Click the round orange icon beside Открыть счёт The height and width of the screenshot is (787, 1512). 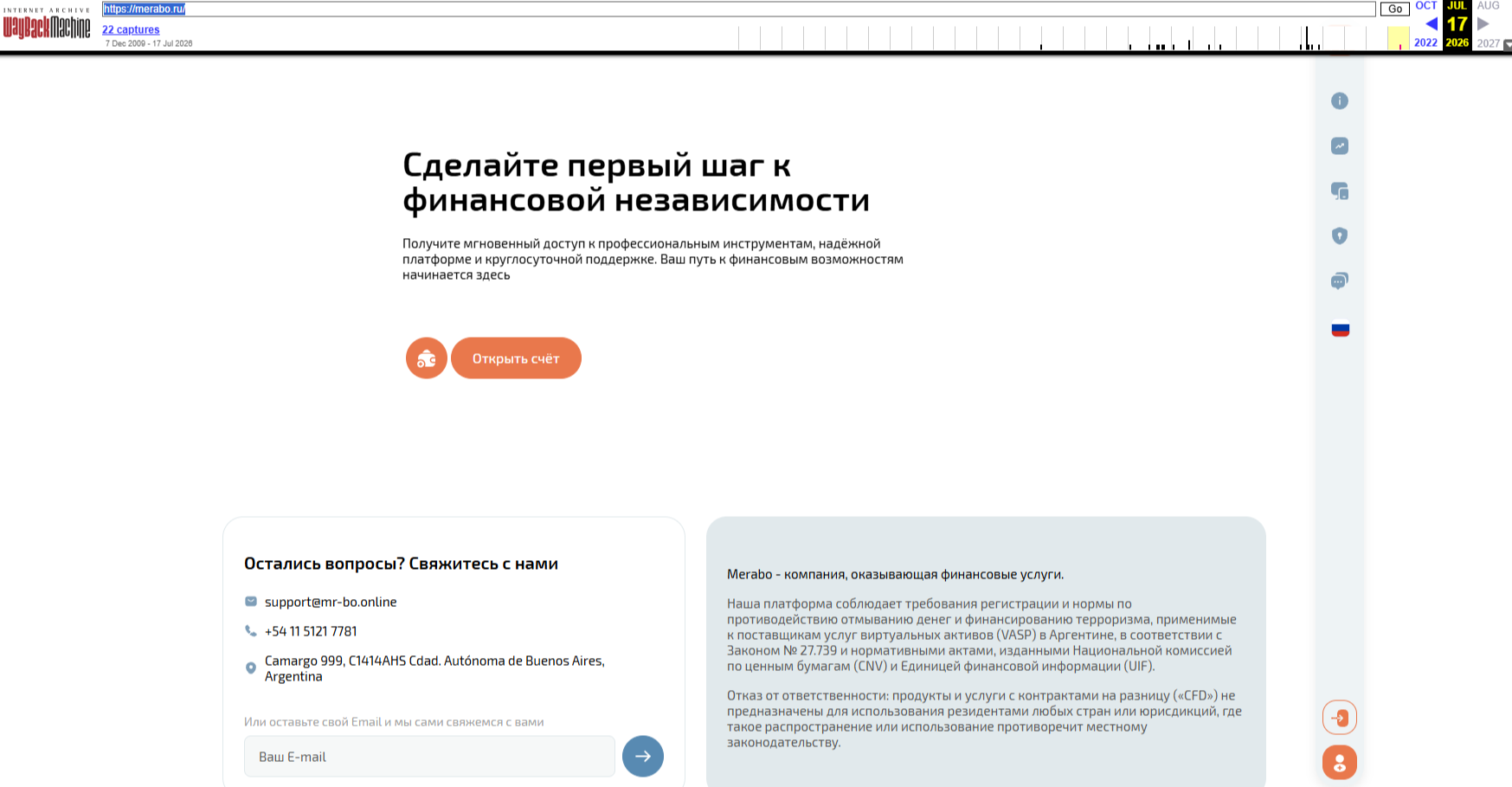coord(426,358)
